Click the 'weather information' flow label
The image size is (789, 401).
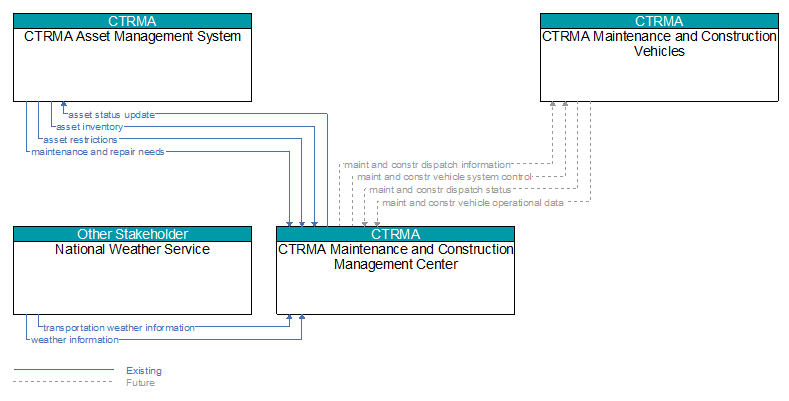tap(75, 340)
